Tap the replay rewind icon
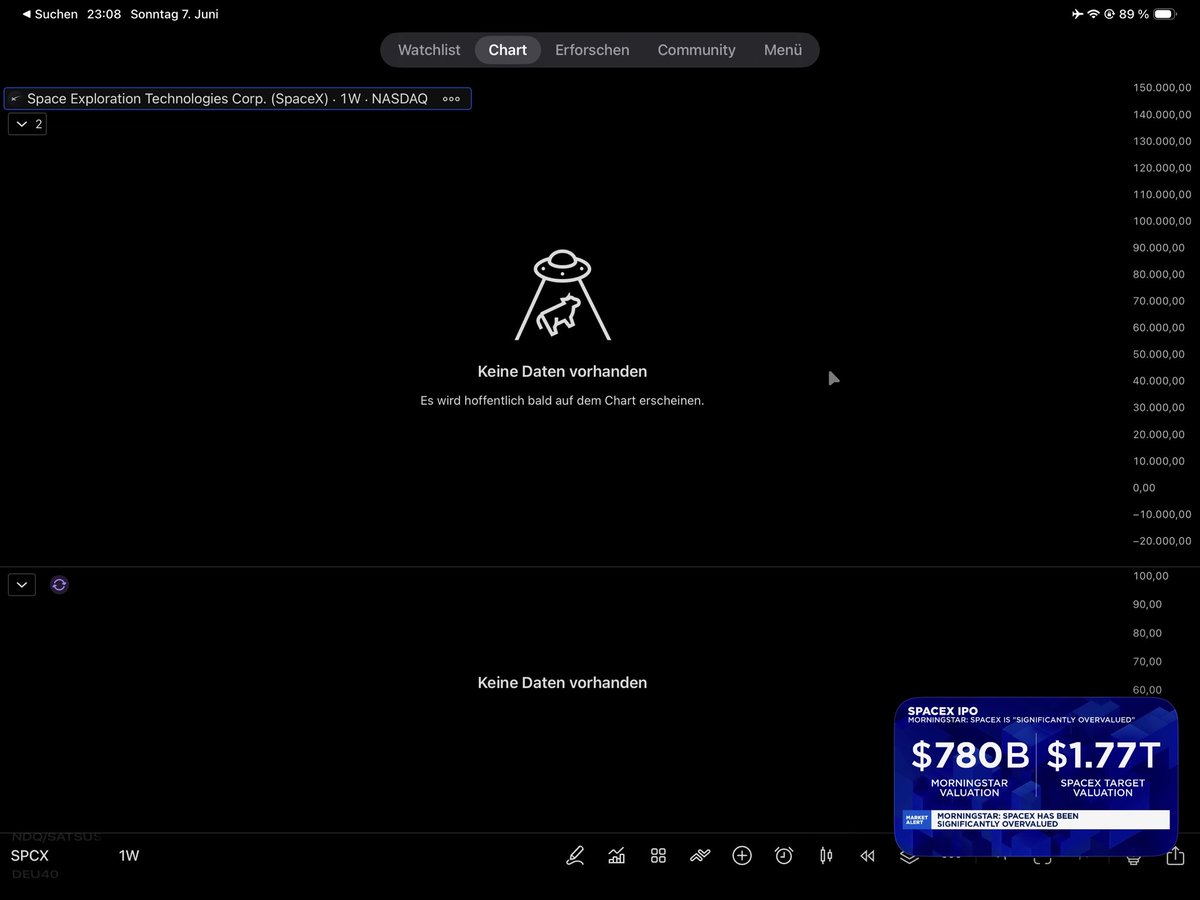Image resolution: width=1200 pixels, height=900 pixels. tap(868, 856)
